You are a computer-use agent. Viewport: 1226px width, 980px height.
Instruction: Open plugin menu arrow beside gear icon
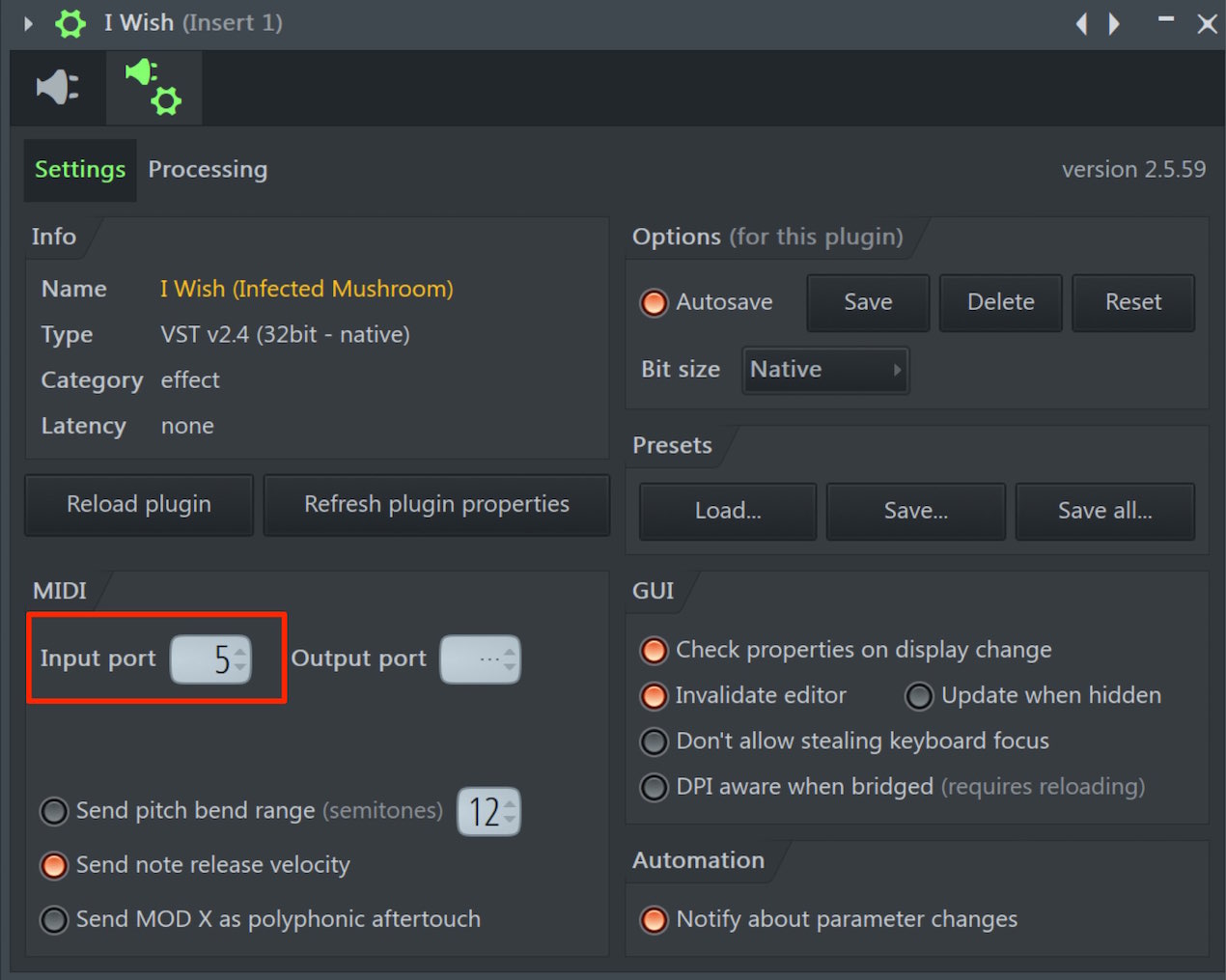tap(28, 23)
